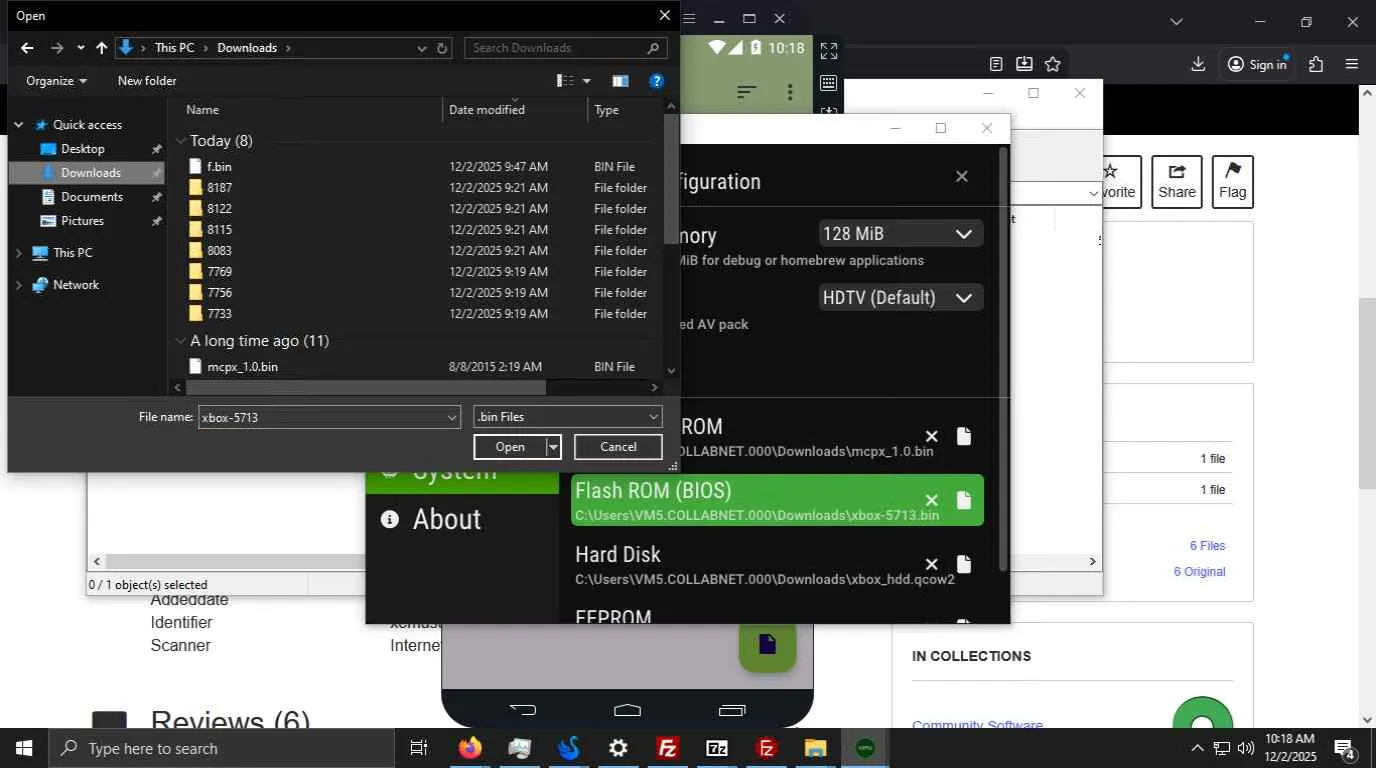Create a New folder
This screenshot has height=768, width=1376.
(x=147, y=81)
